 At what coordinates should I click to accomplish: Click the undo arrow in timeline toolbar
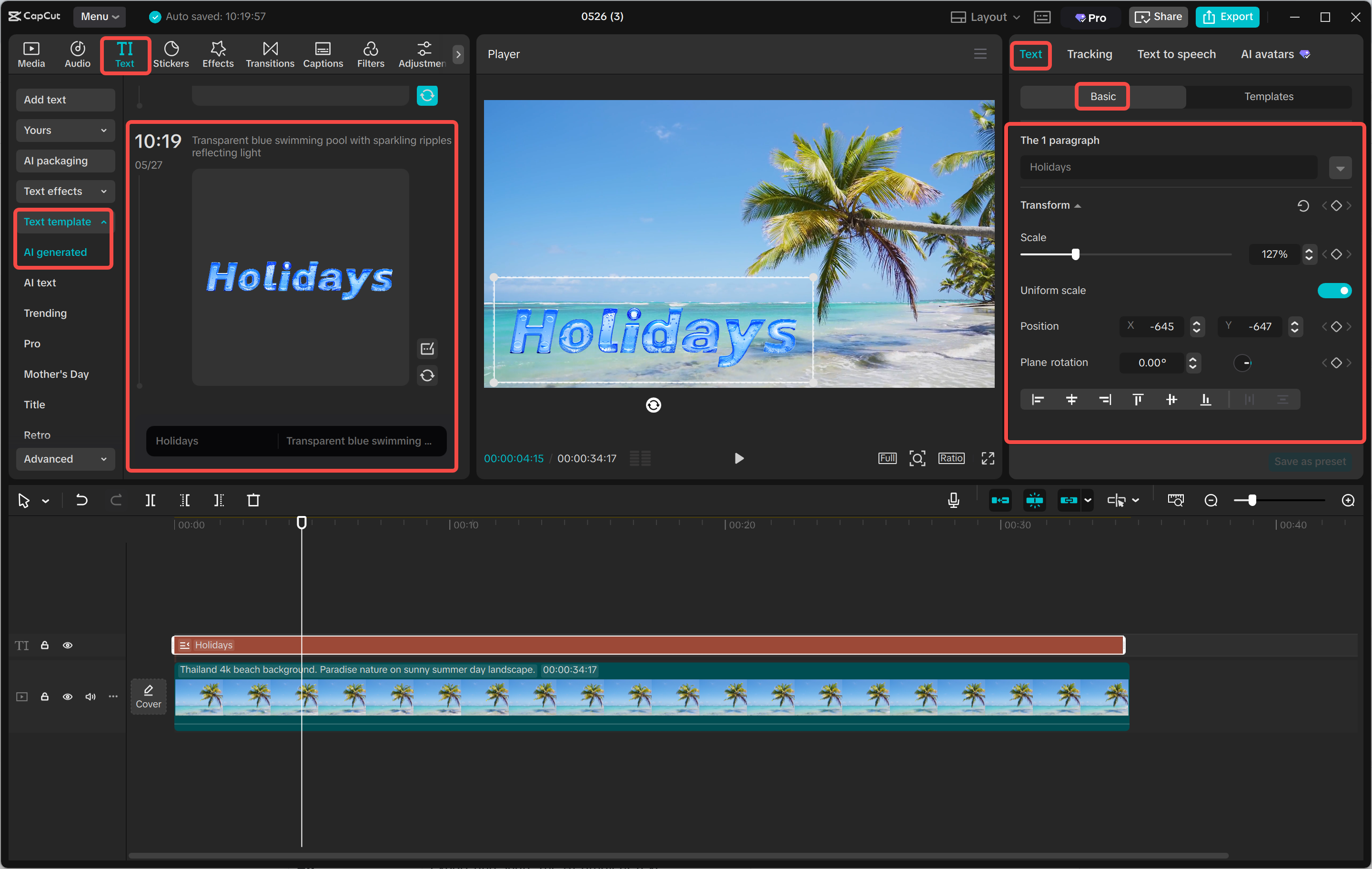click(81, 500)
